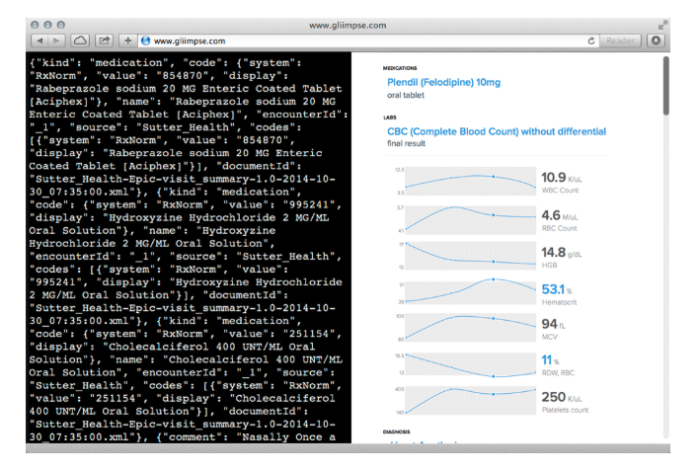Image resolution: width=700 pixels, height=472 pixels.
Task: Select the Platelets count trend chart
Action: 471,400
